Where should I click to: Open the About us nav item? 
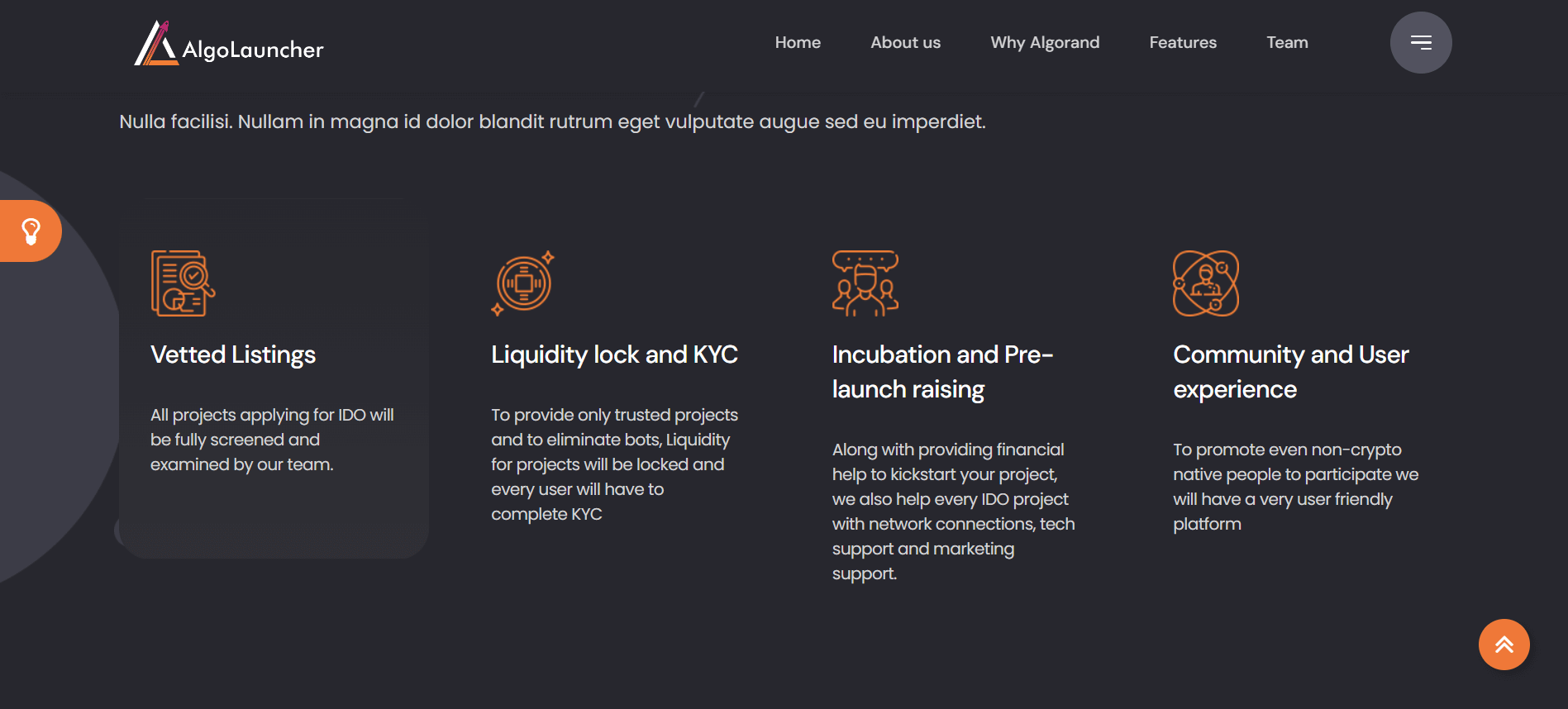pos(905,43)
